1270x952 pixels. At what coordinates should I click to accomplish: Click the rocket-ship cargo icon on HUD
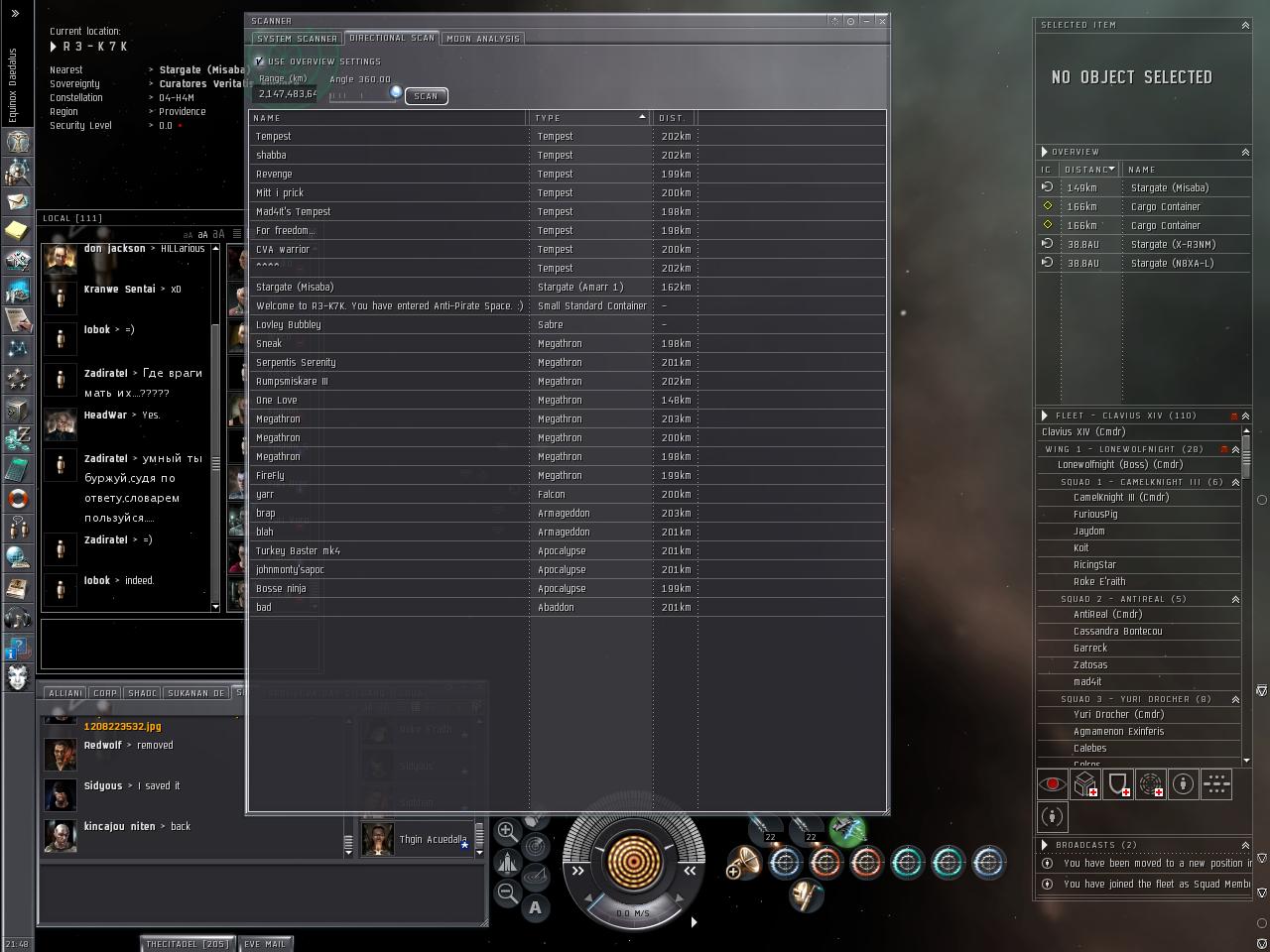[x=507, y=862]
